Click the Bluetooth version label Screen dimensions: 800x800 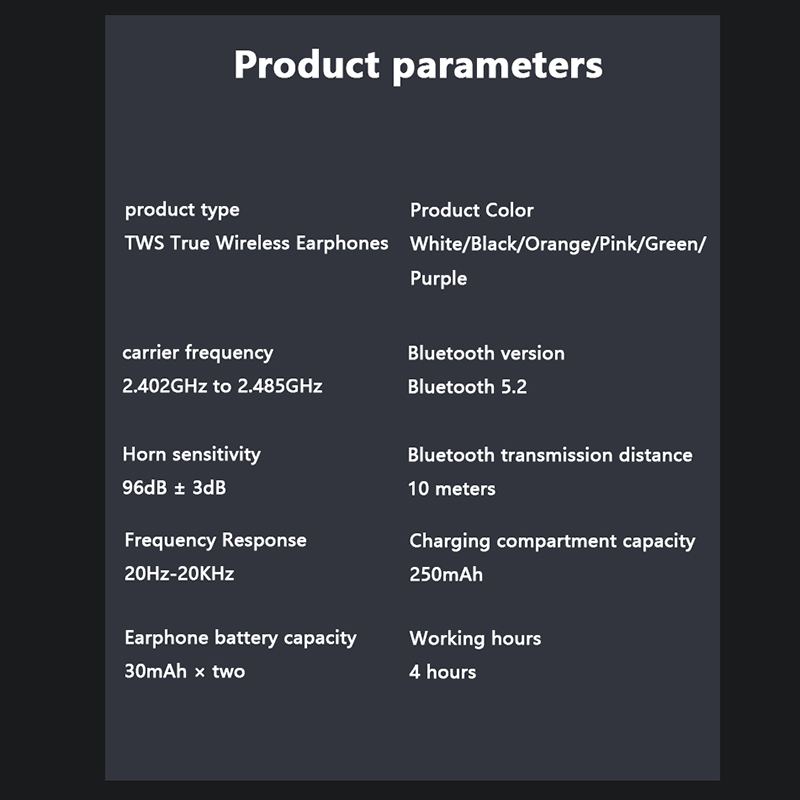(x=486, y=354)
